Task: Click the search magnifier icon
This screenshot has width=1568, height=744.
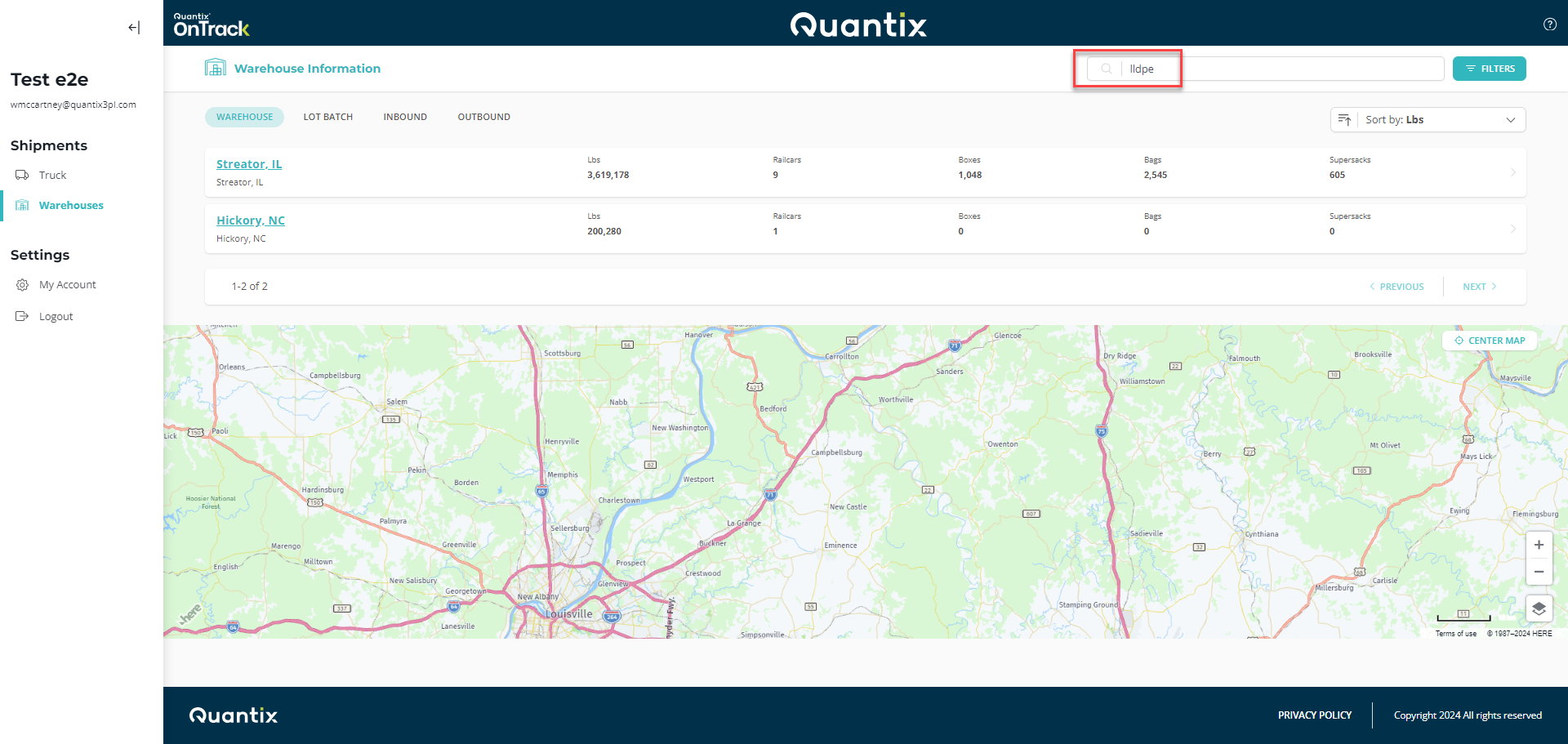Action: point(1106,69)
